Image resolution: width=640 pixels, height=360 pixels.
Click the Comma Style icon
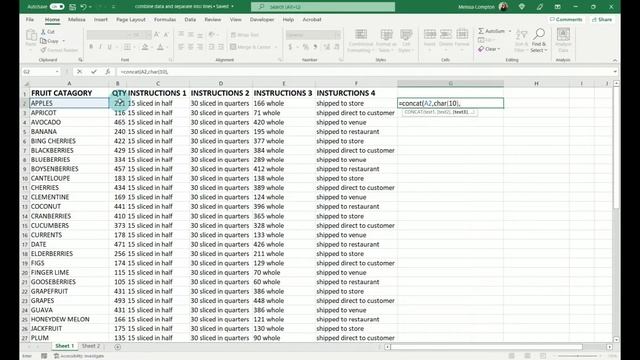tap(315, 47)
